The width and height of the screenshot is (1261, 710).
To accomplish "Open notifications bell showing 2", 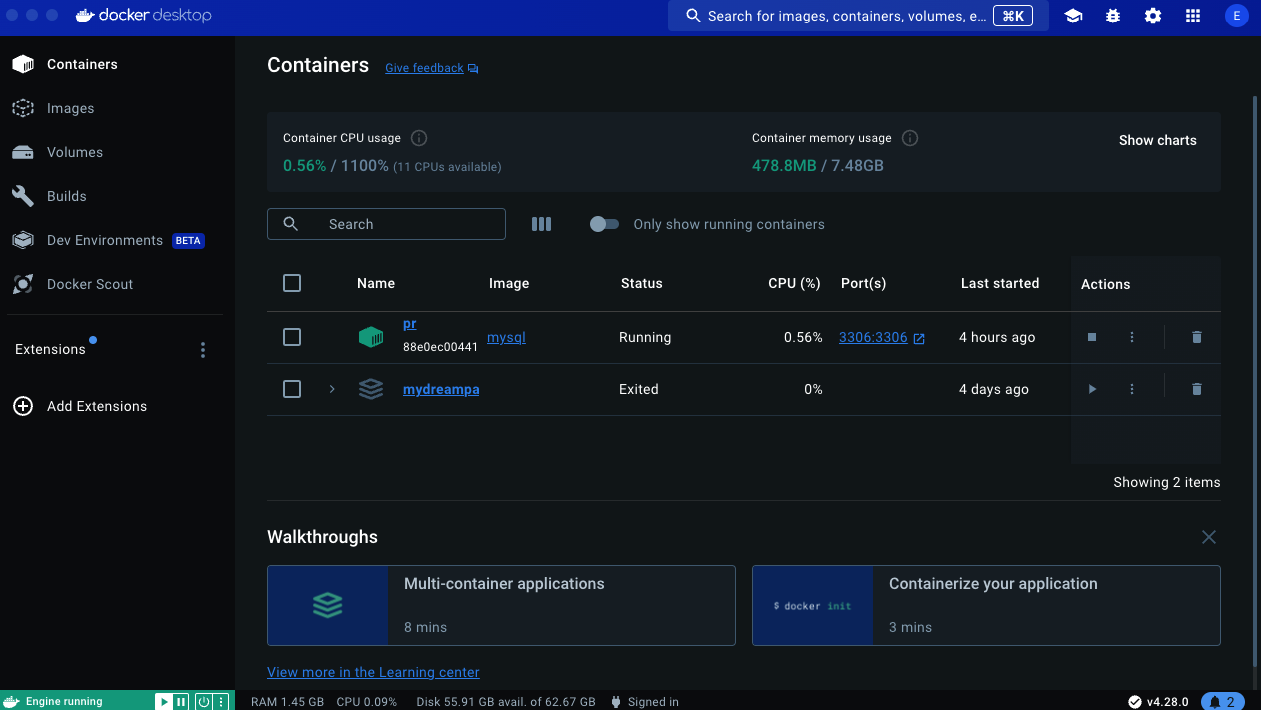I will 1222,702.
